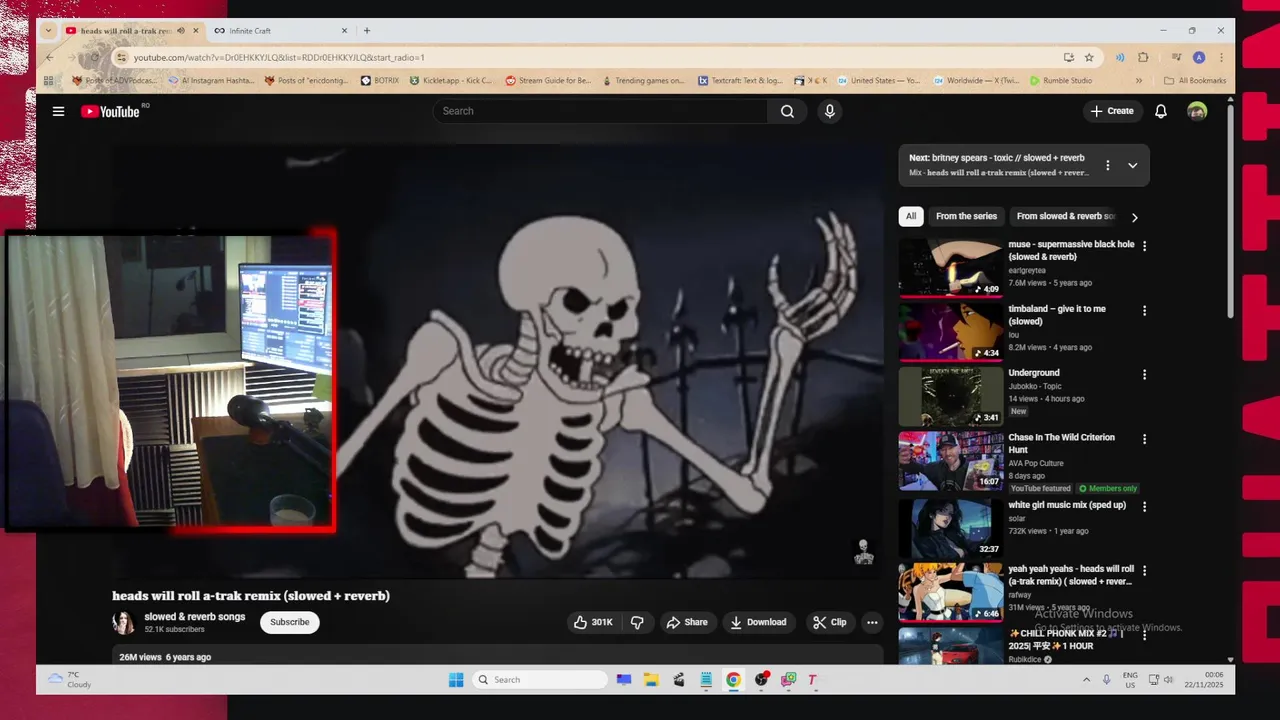
Task: Open the weather widget showing 7°C Cloudy
Action: point(70,680)
